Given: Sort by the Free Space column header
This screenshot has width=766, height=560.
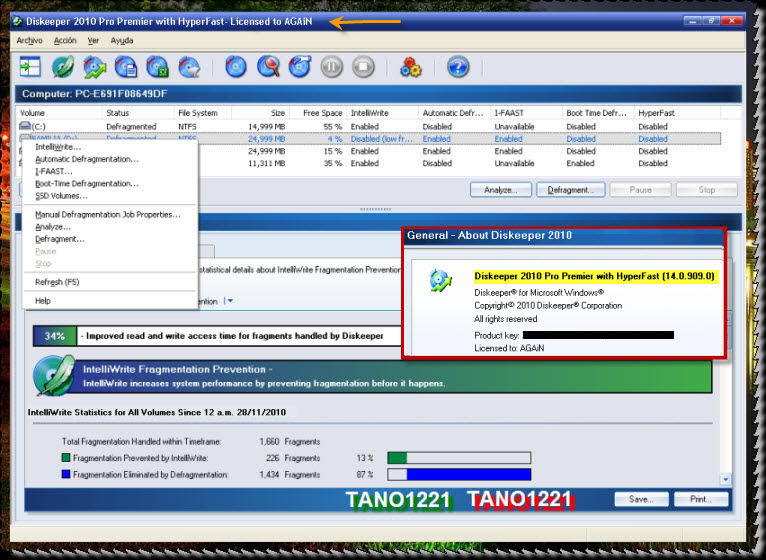Looking at the screenshot, I should (x=318, y=113).
